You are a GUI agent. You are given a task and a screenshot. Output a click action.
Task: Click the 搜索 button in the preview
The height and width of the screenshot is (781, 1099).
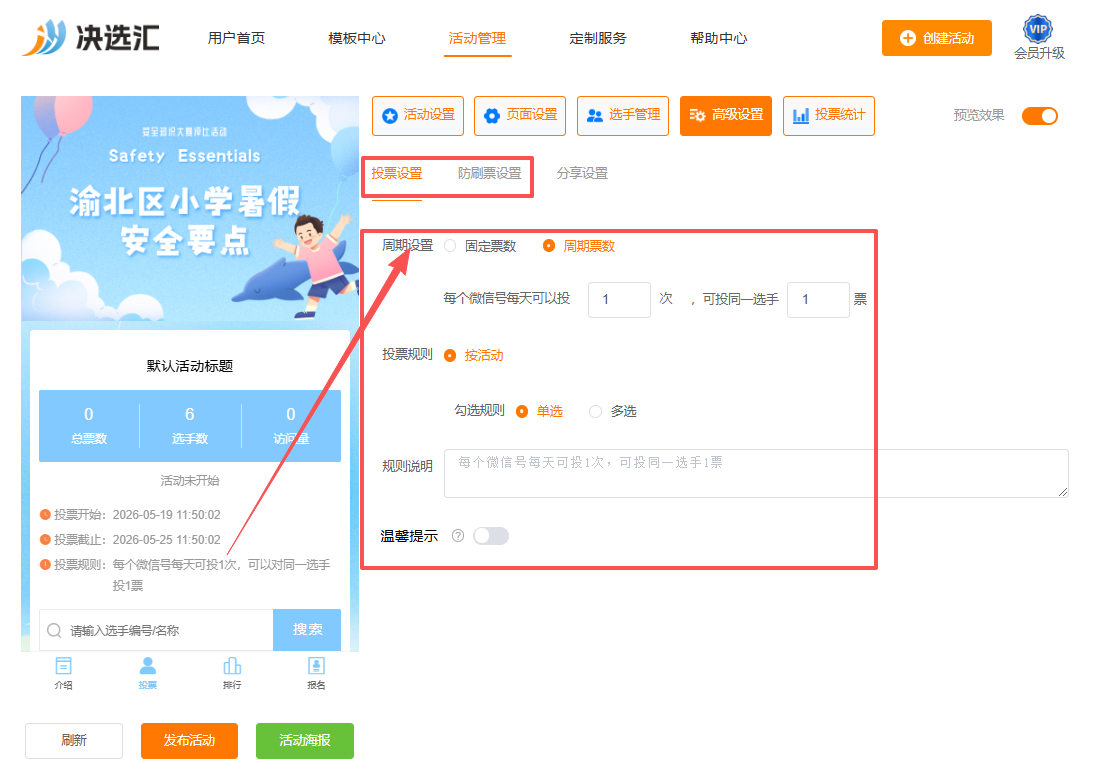(307, 630)
